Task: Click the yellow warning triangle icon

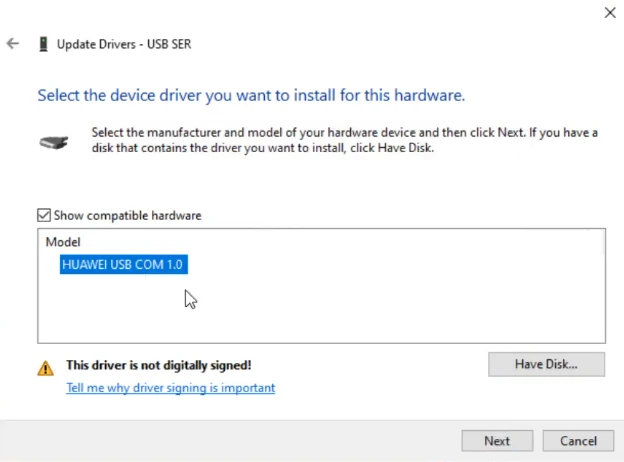Action: 45,368
